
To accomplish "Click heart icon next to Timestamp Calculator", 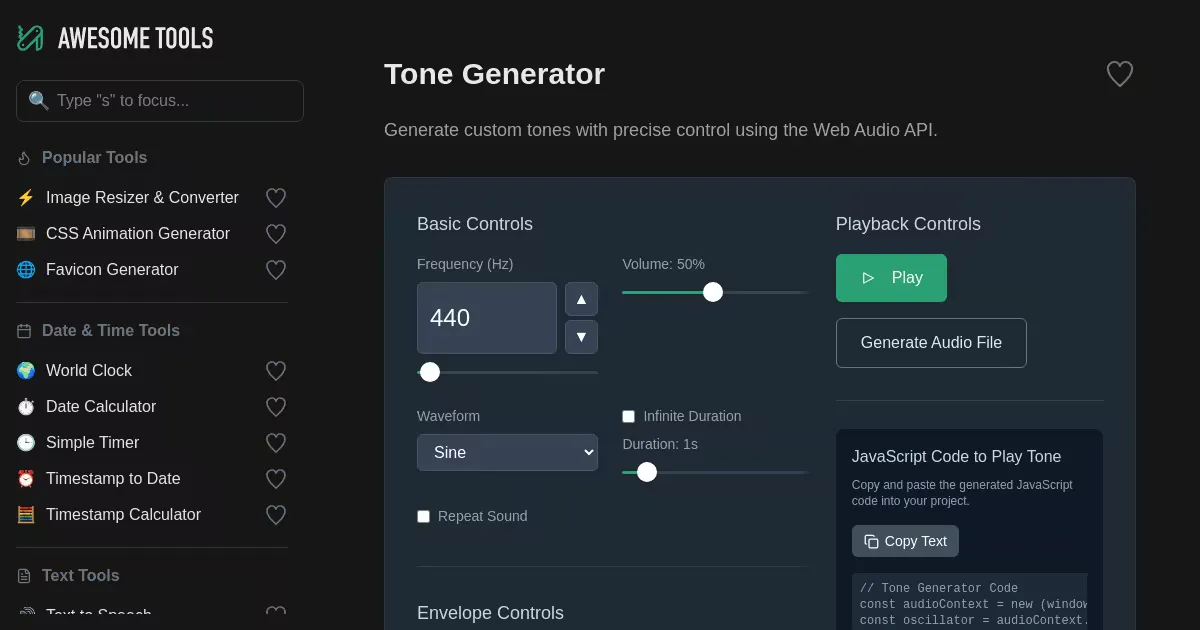I will [276, 515].
